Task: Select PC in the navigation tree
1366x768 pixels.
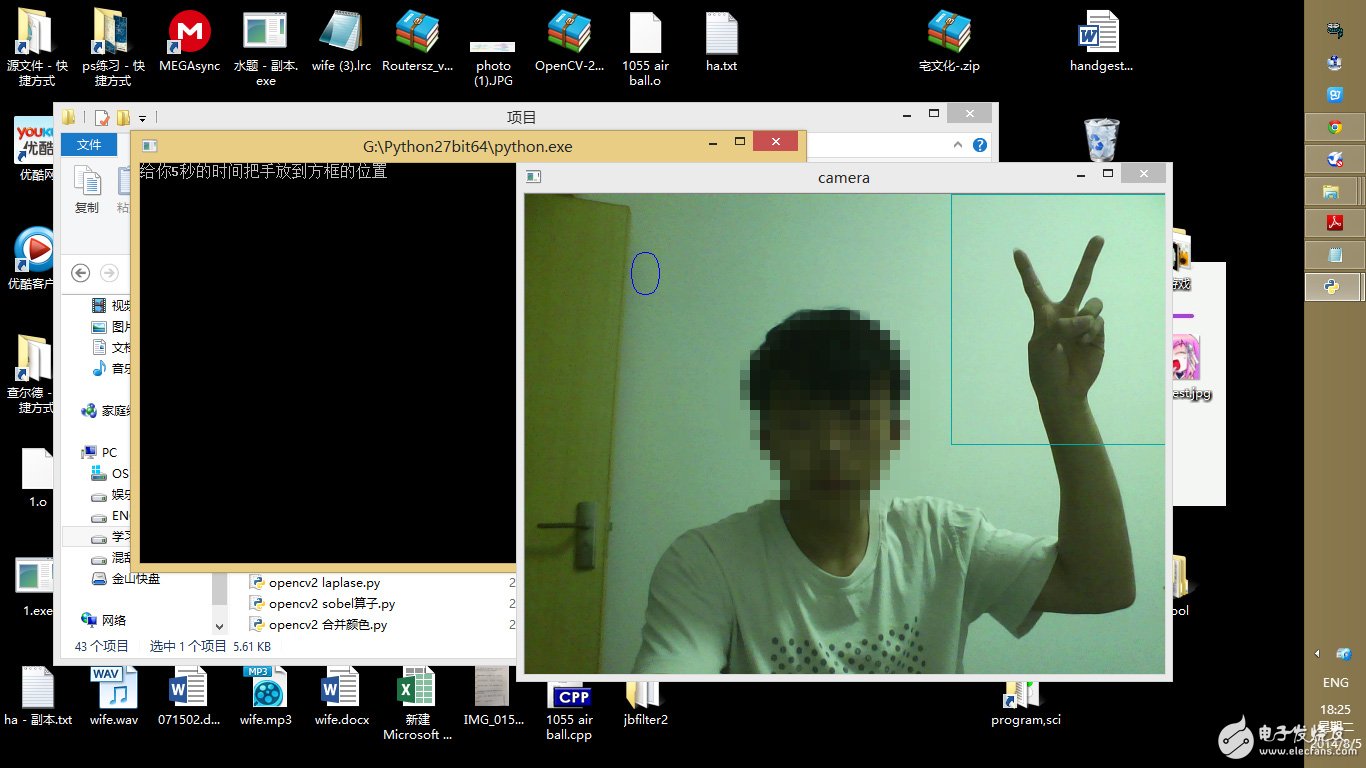Action: (x=109, y=452)
